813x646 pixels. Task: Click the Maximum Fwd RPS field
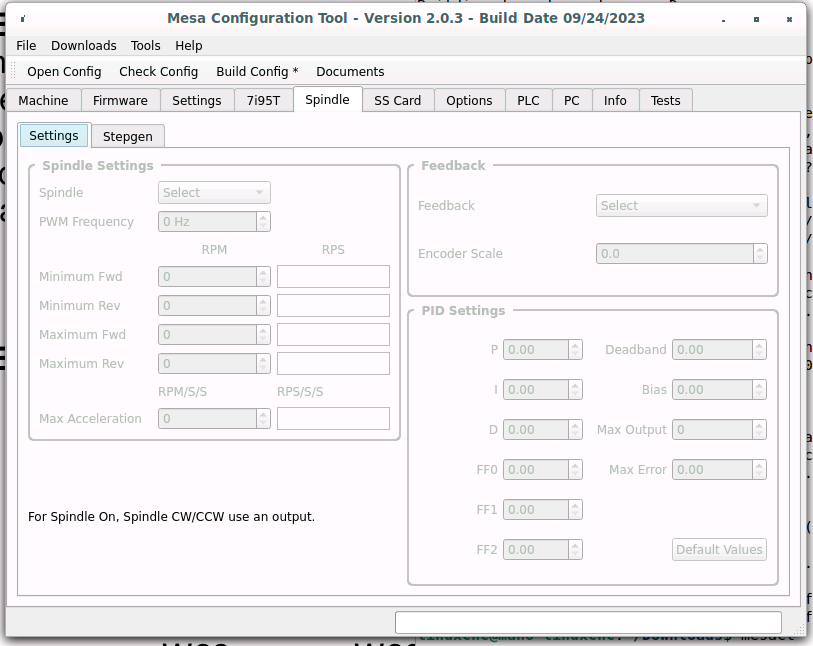pos(333,335)
